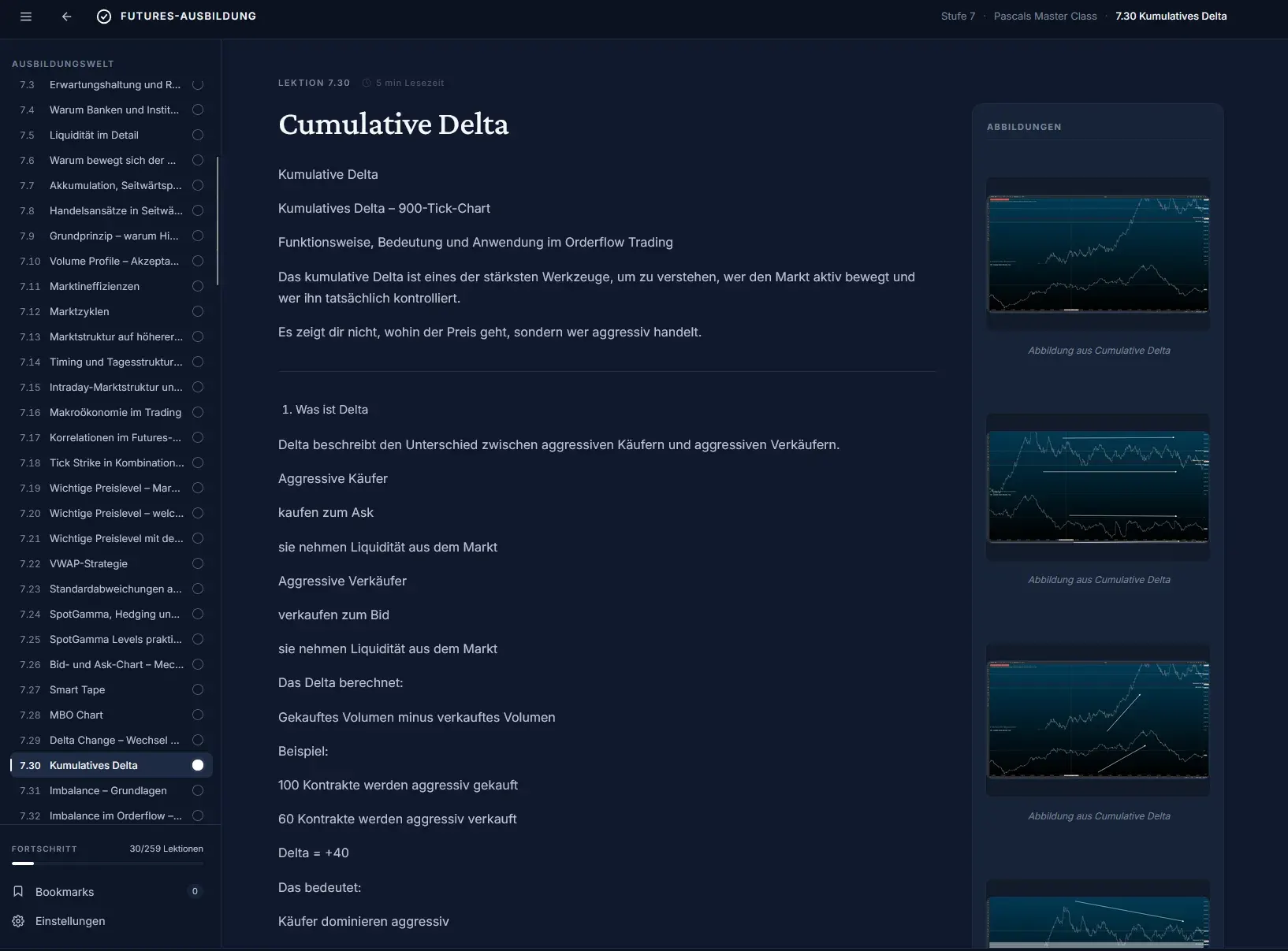1288x951 pixels.
Task: Click the Cumulative Delta heading
Action: 393,124
